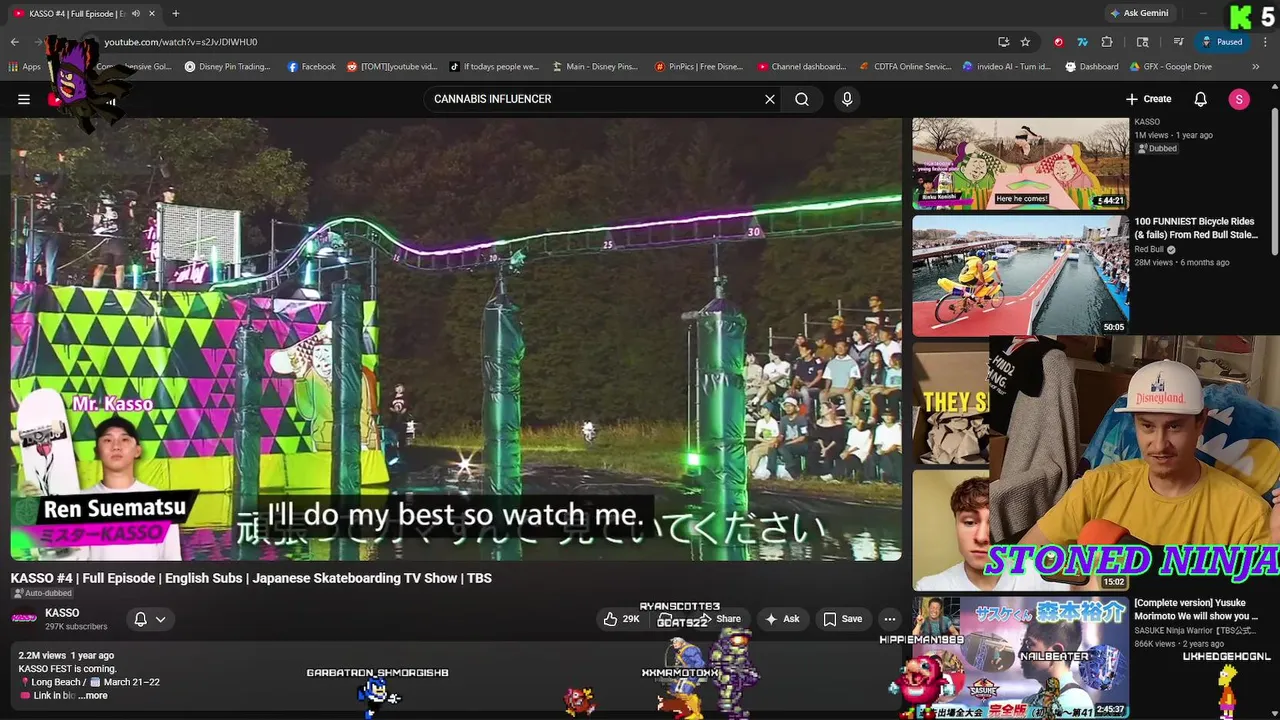Open the Yusuke Morimoto SASUKE video title

pyautogui.click(x=1196, y=609)
